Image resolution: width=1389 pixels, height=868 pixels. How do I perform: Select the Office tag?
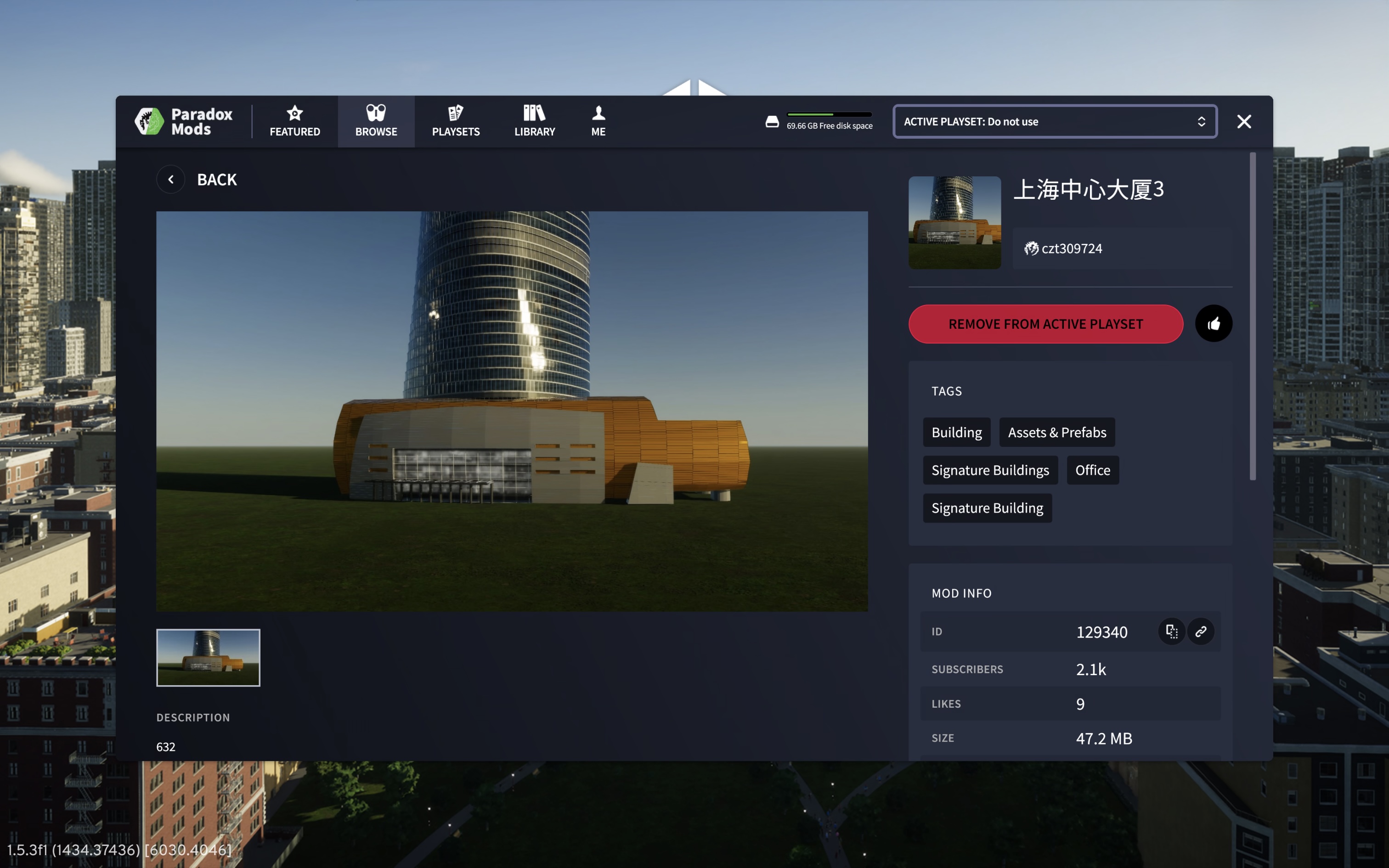[1092, 470]
